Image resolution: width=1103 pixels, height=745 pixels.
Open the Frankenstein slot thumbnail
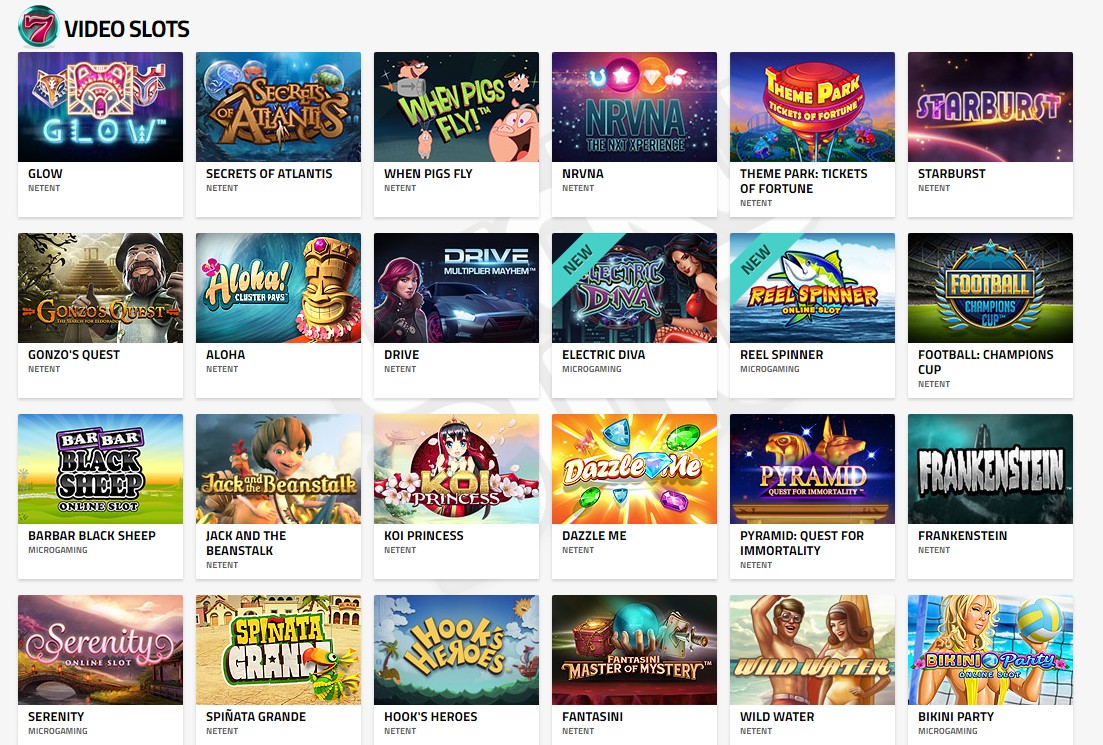[x=990, y=469]
